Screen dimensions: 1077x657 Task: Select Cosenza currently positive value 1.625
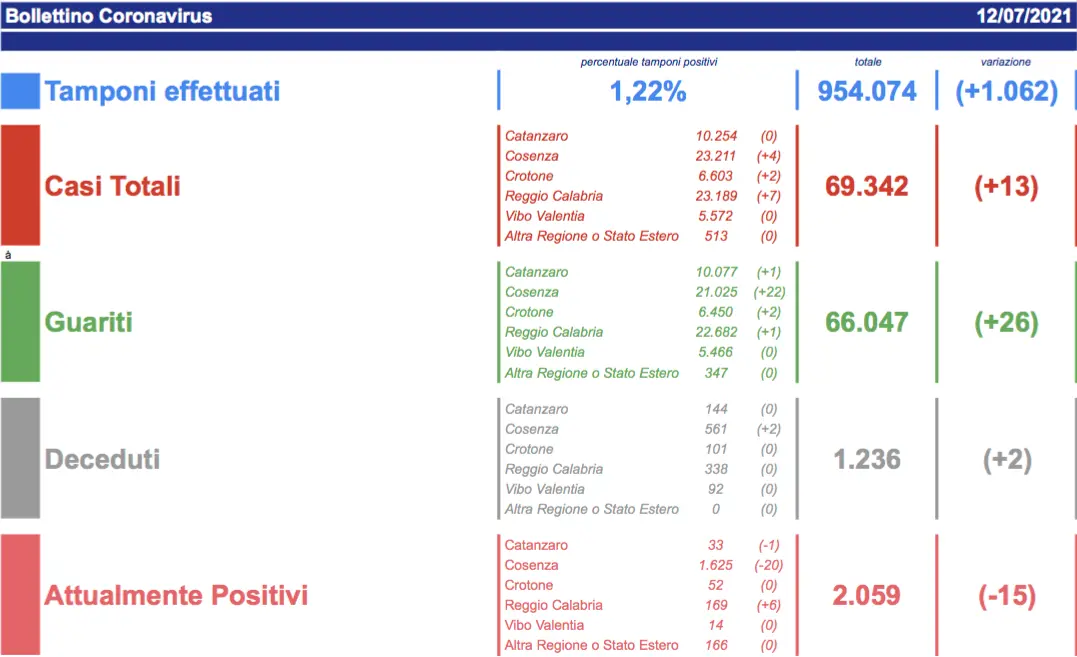pos(716,565)
